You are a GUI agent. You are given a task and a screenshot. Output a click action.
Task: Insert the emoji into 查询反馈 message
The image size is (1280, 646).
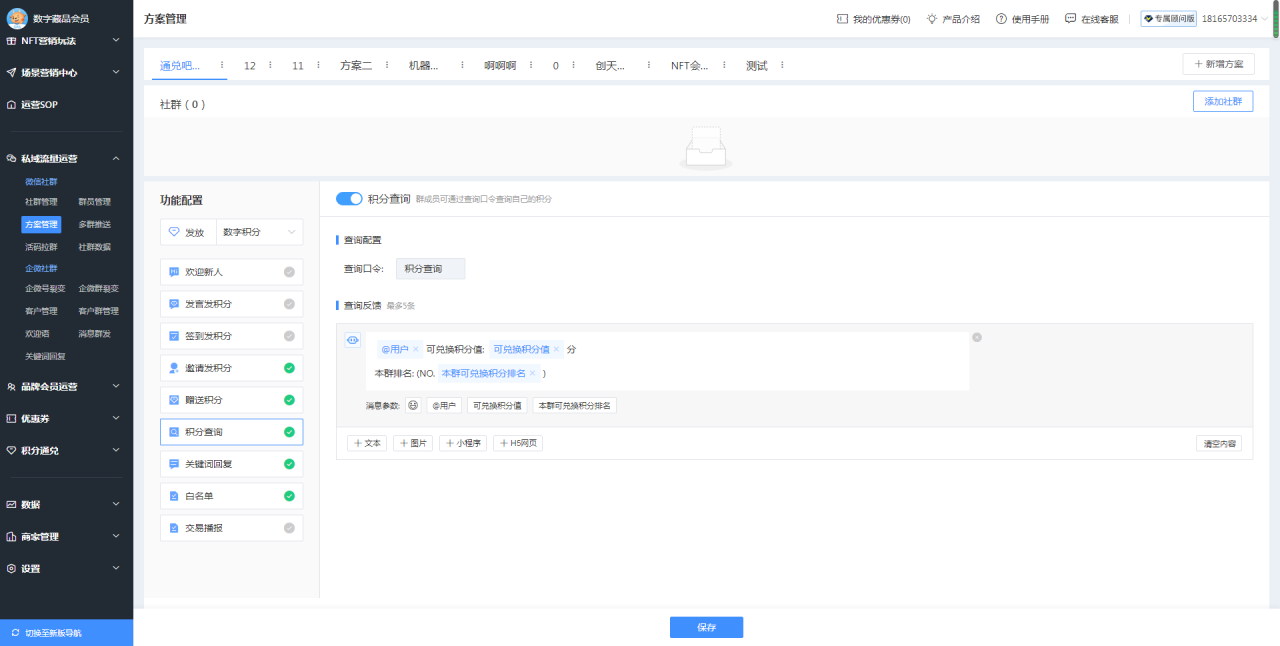pos(413,405)
